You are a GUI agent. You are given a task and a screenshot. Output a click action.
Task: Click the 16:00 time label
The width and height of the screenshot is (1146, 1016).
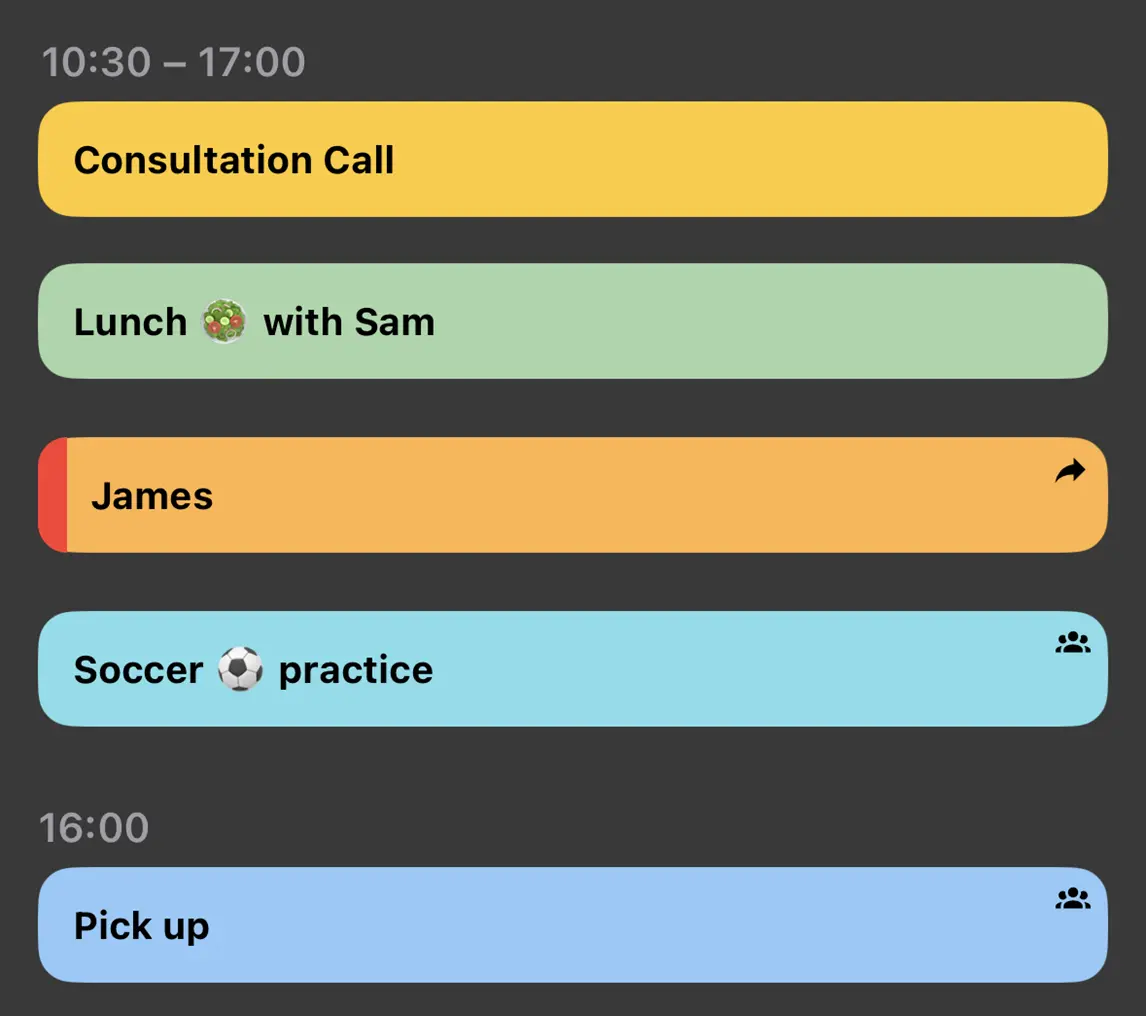point(95,828)
